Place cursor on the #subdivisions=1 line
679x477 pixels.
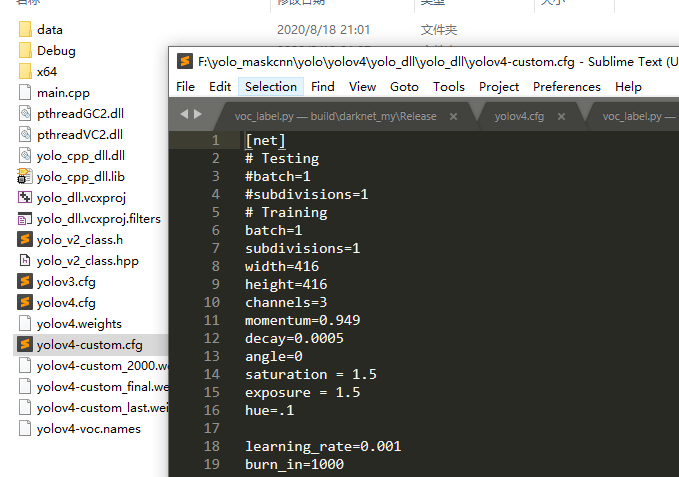pos(307,194)
